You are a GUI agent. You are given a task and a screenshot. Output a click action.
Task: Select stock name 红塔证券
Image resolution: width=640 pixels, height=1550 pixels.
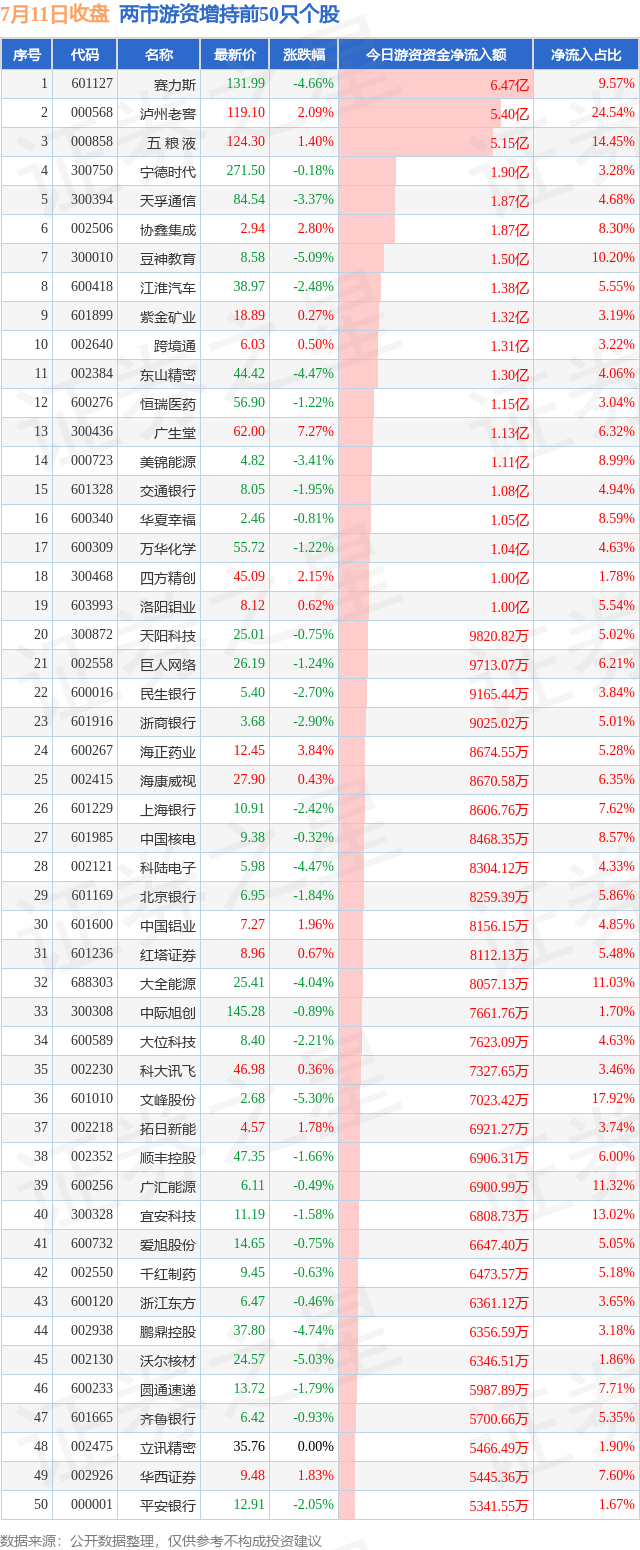(x=168, y=954)
